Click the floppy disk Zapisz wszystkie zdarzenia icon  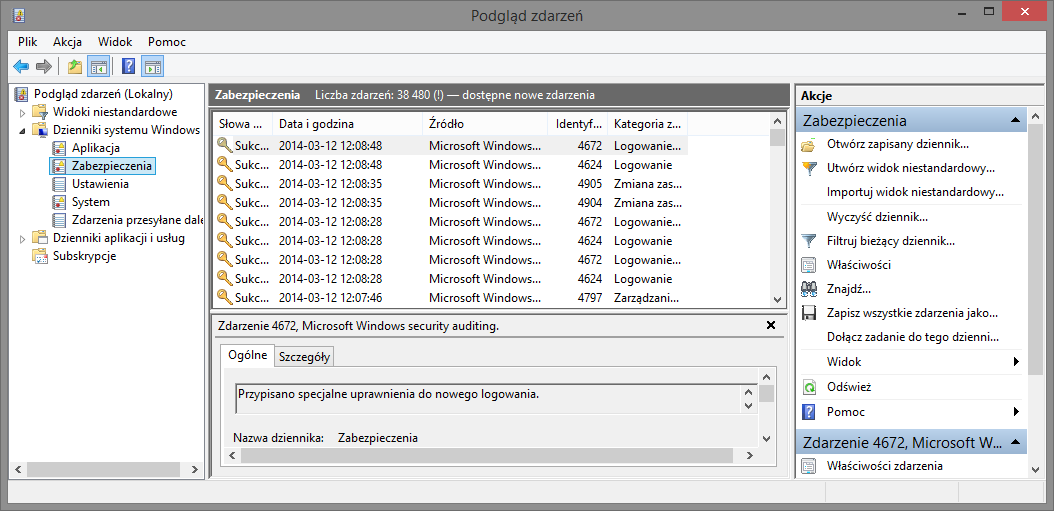point(809,313)
